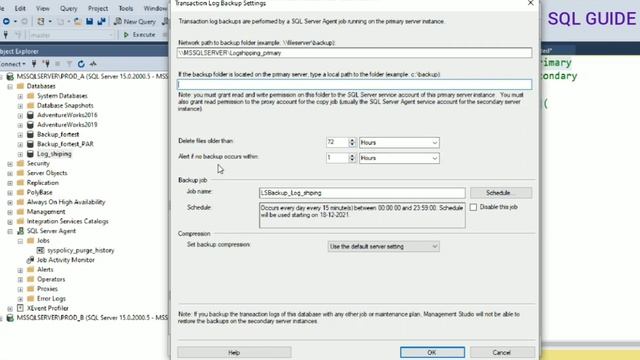Open the Tools menu
This screenshot has height=360, width=640.
tap(126, 8)
